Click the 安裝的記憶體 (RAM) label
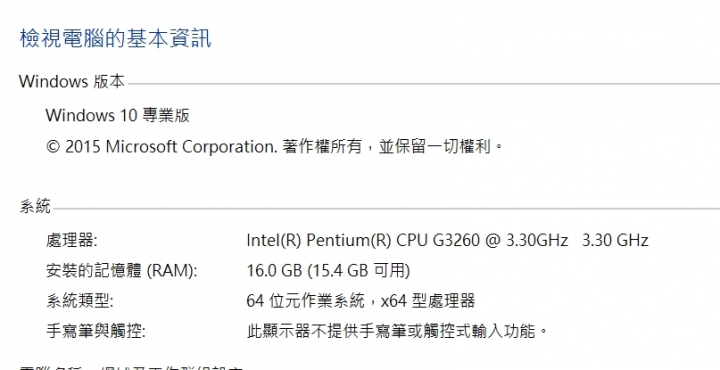This screenshot has width=720, height=370. point(122,270)
